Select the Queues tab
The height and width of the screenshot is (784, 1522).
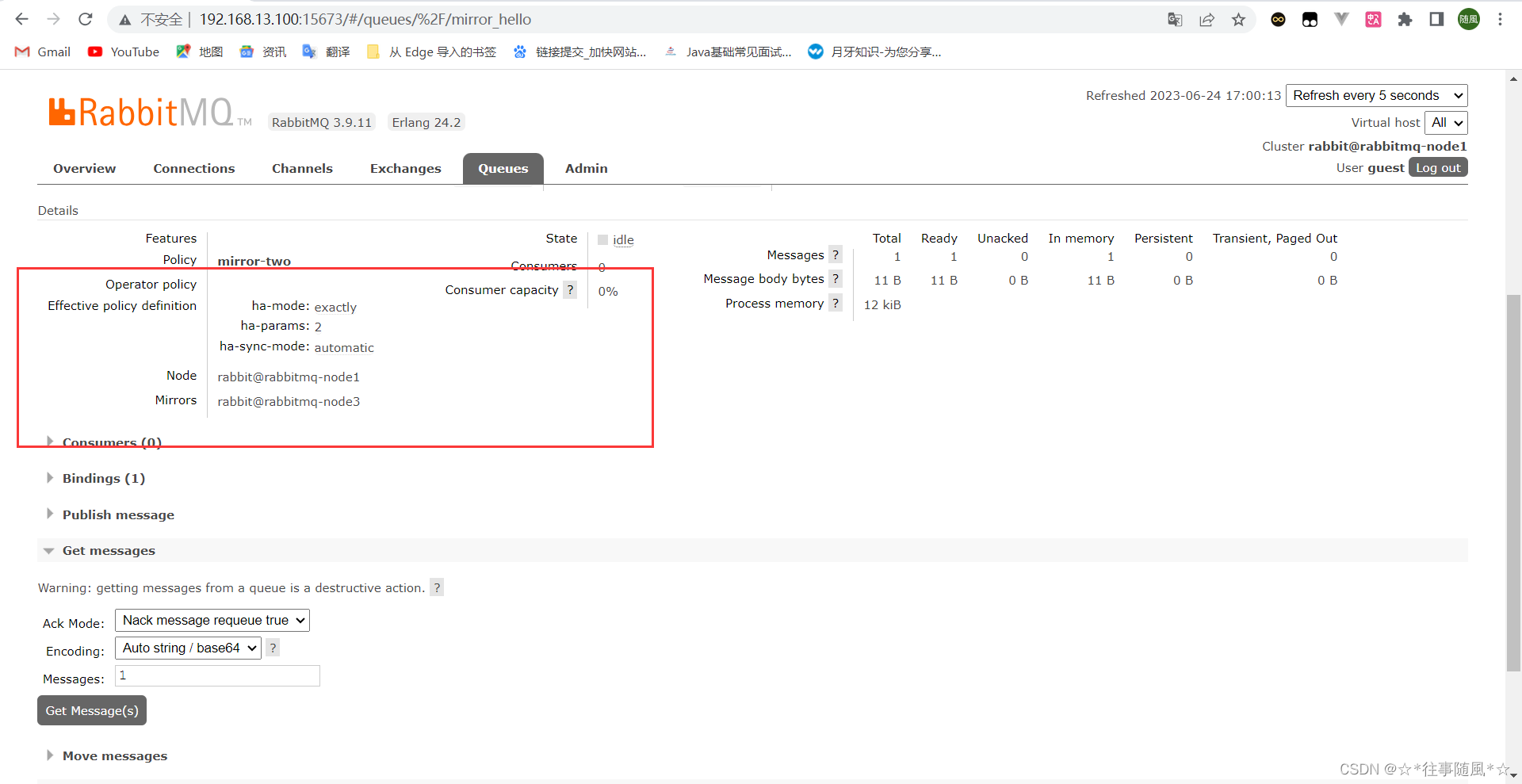click(503, 168)
